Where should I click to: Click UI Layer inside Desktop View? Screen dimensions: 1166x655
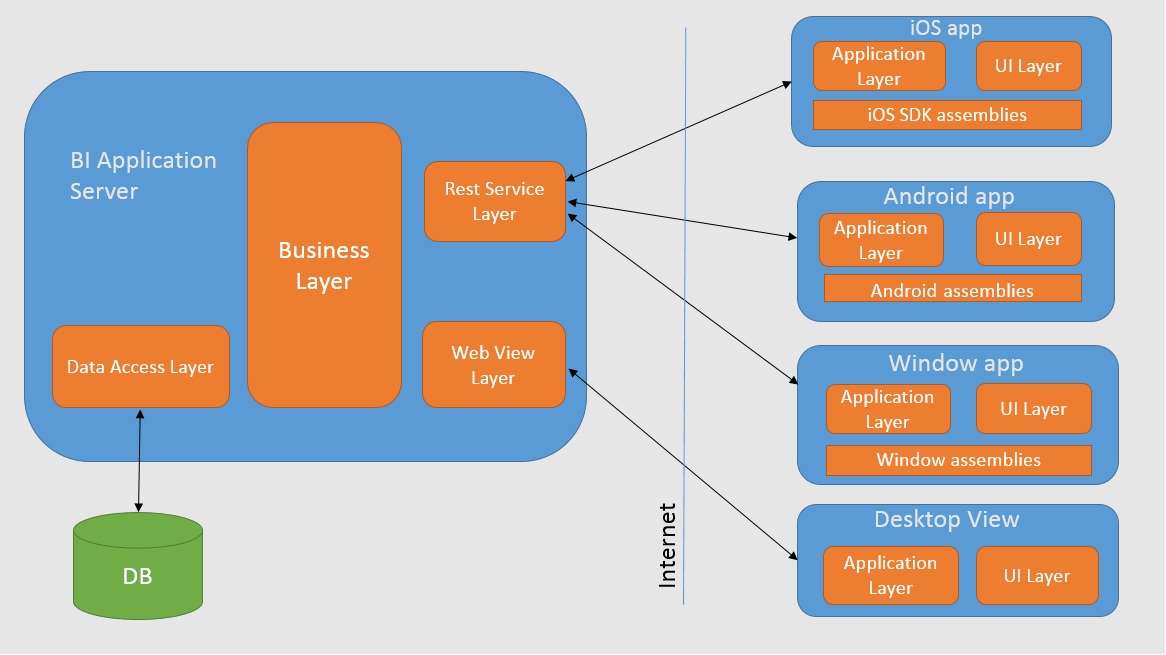click(x=1036, y=576)
